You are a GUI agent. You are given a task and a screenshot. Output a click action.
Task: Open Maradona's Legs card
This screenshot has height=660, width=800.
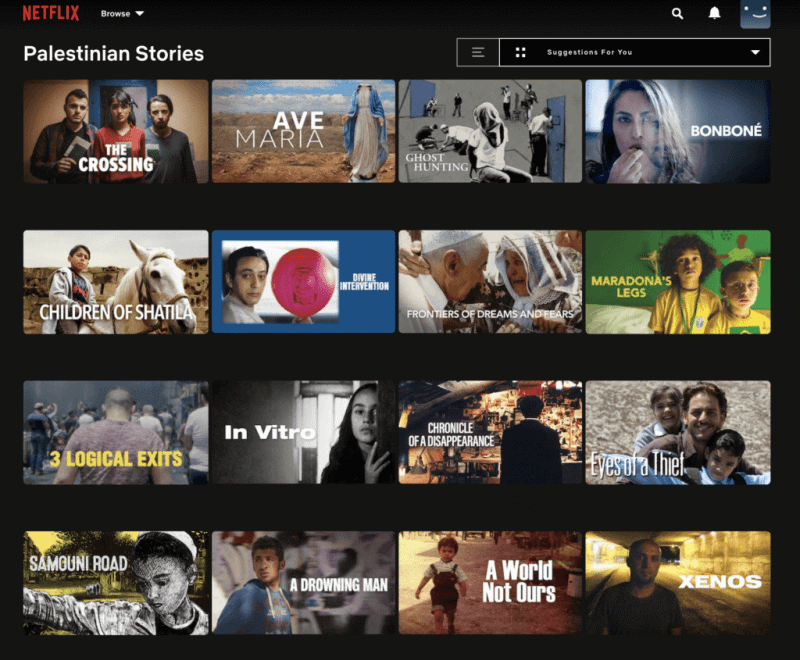pos(678,282)
